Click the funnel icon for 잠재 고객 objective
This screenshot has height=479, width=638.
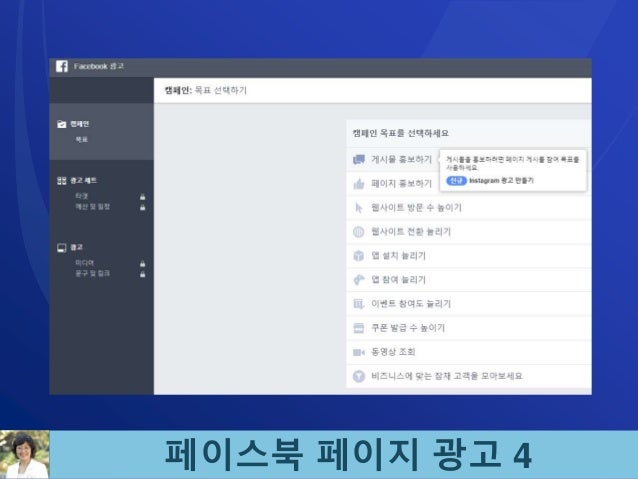pos(358,376)
